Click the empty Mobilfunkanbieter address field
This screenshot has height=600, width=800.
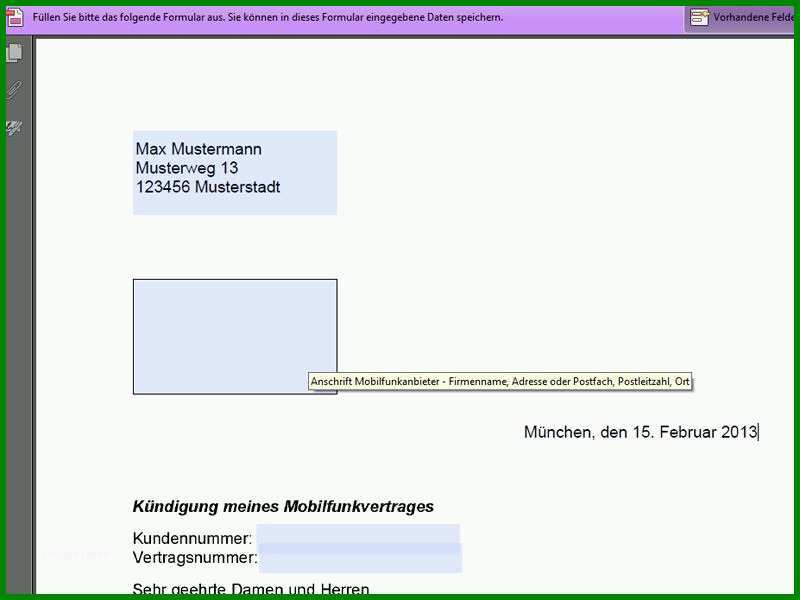235,337
